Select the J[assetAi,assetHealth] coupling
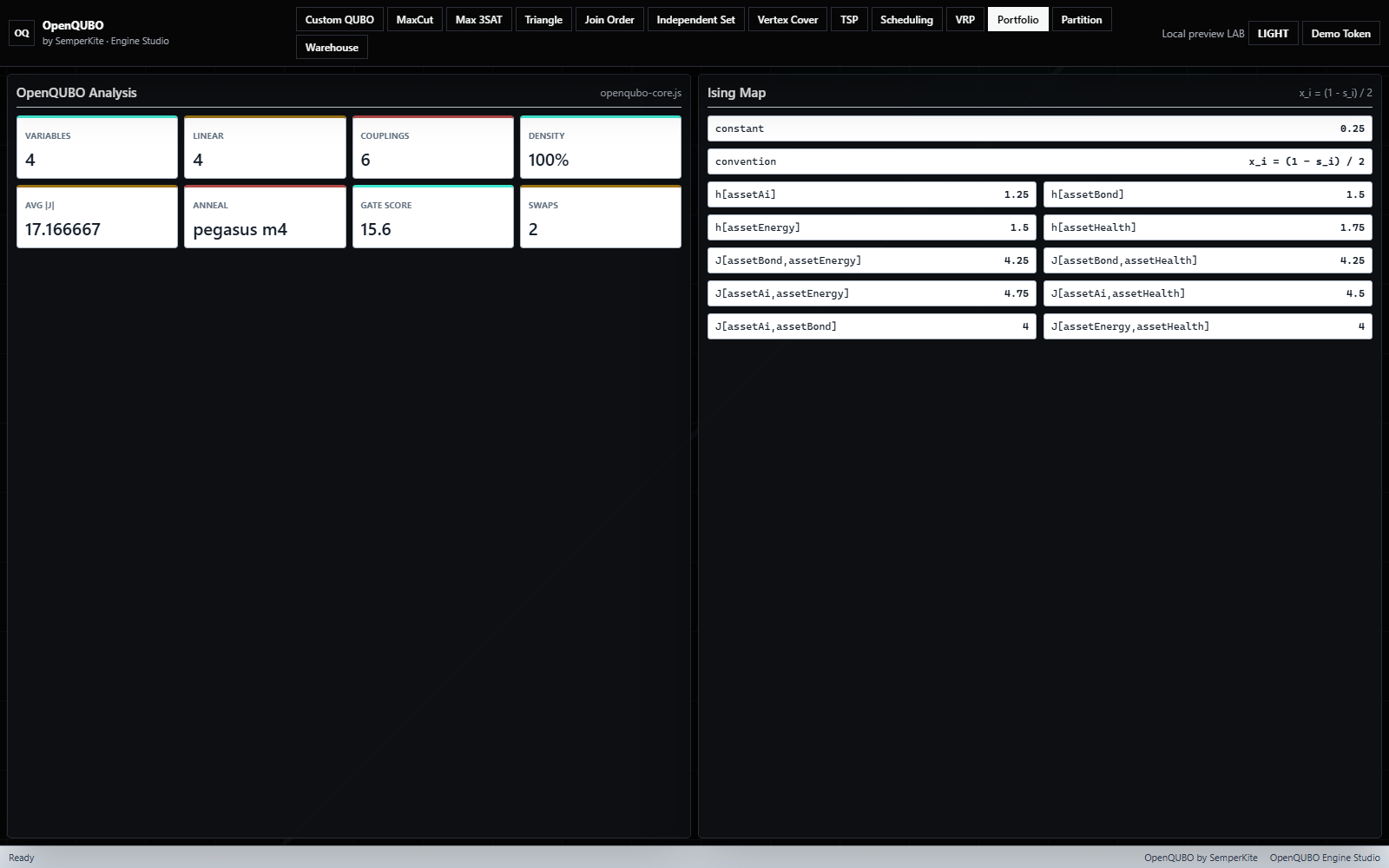This screenshot has height=868, width=1389. [1208, 293]
